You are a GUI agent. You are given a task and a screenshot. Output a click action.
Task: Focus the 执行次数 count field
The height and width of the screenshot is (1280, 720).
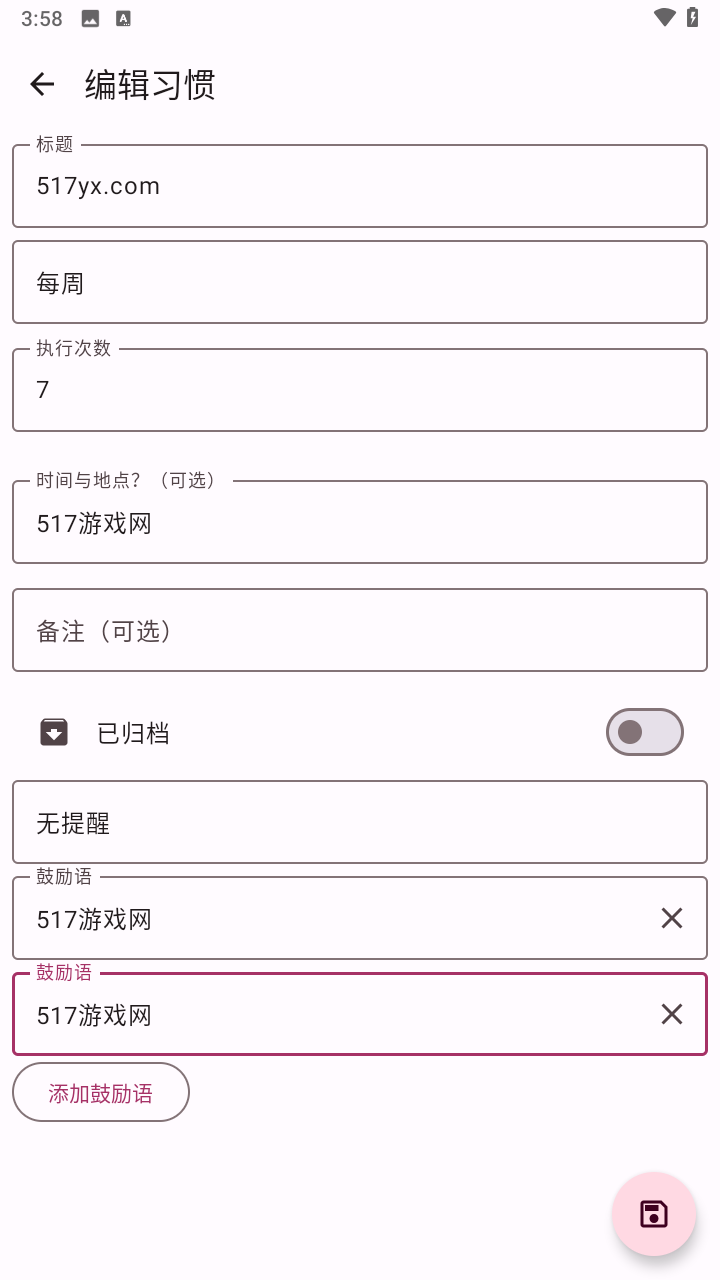[x=360, y=390]
